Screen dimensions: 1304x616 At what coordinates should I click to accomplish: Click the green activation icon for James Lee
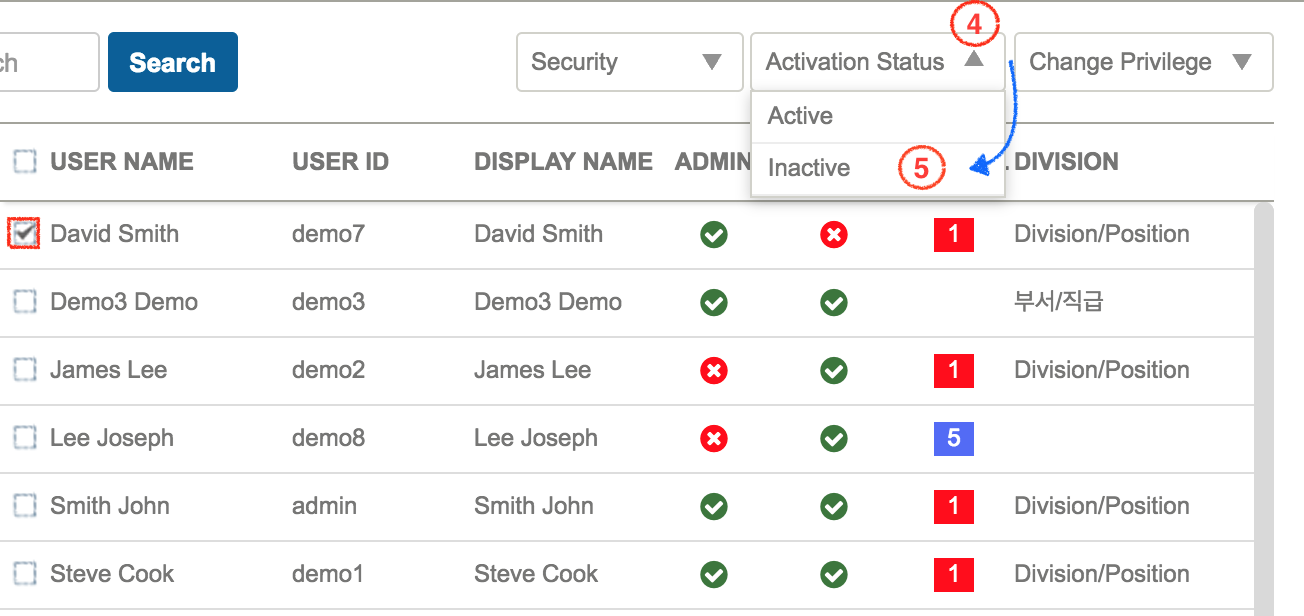click(833, 370)
